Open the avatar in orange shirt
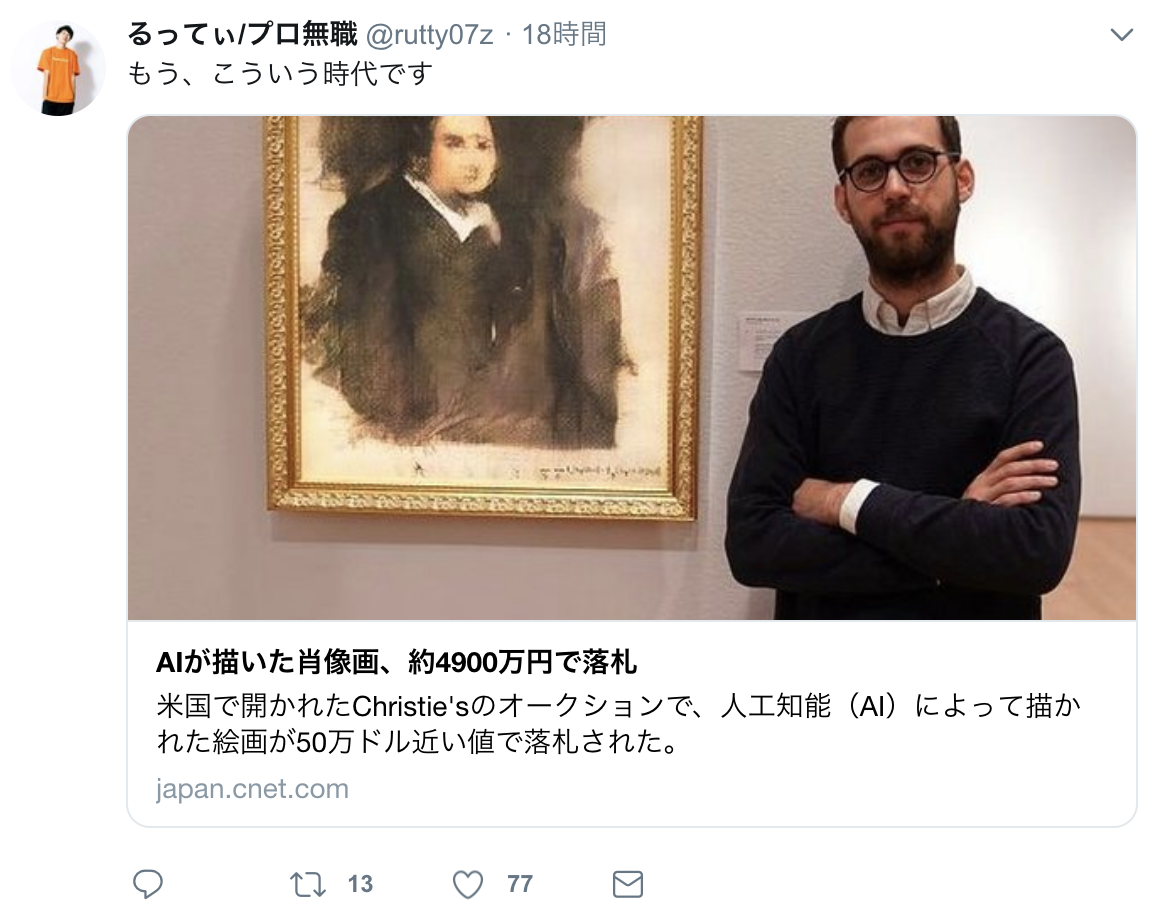This screenshot has height=922, width=1160. tap(58, 68)
